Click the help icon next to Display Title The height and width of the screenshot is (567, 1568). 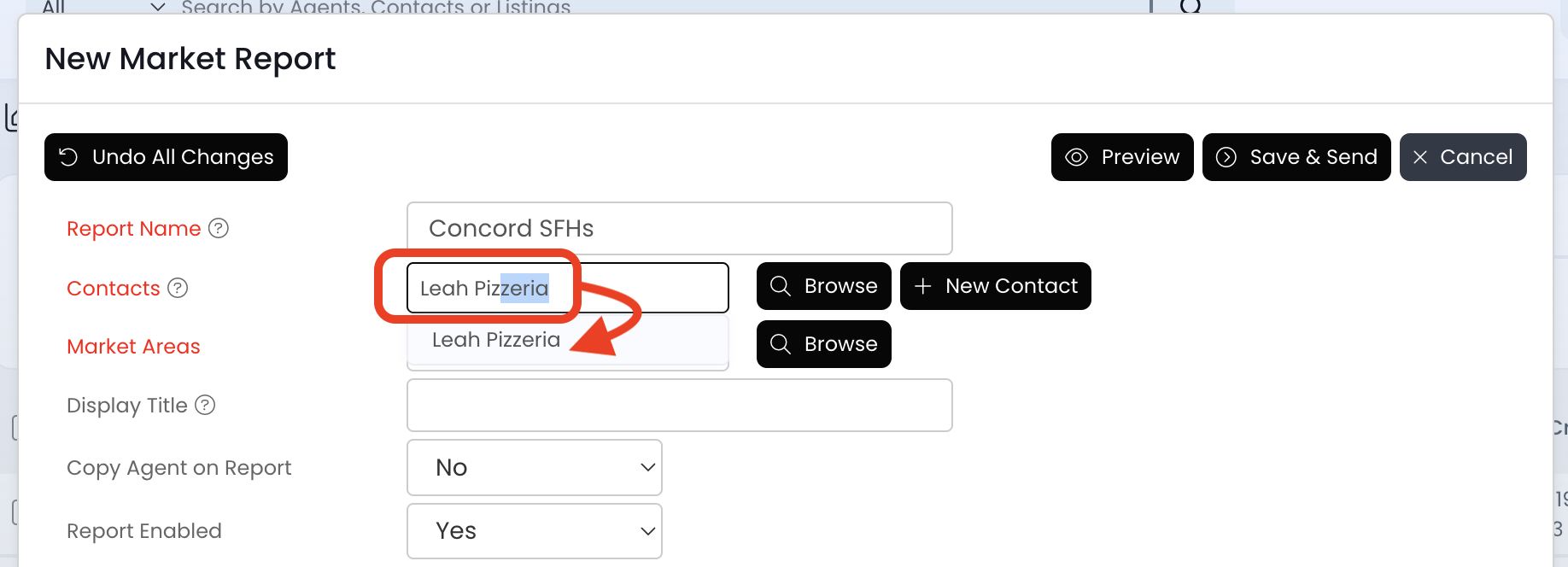pos(205,405)
